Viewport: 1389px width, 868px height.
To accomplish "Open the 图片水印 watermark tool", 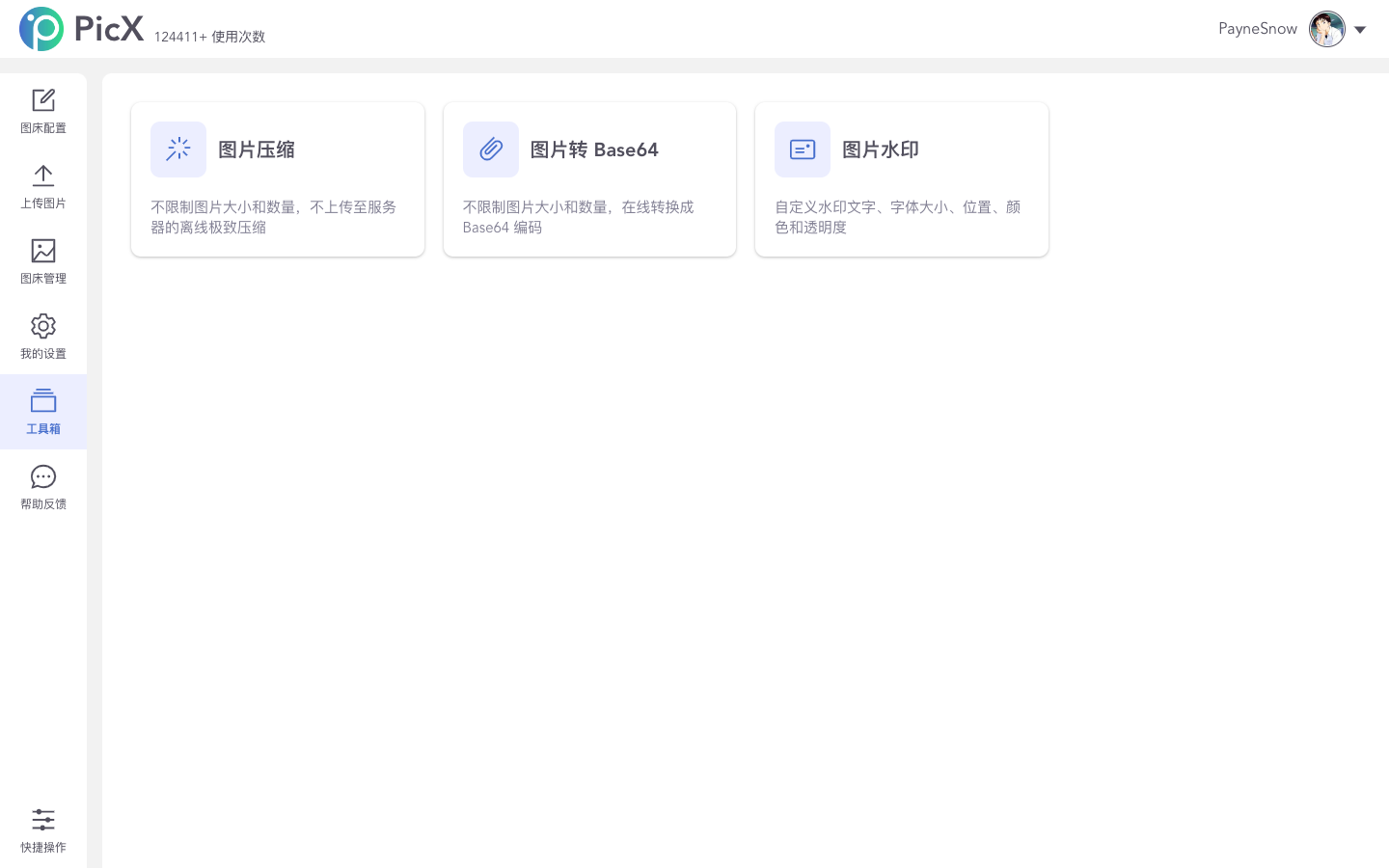I will (901, 178).
